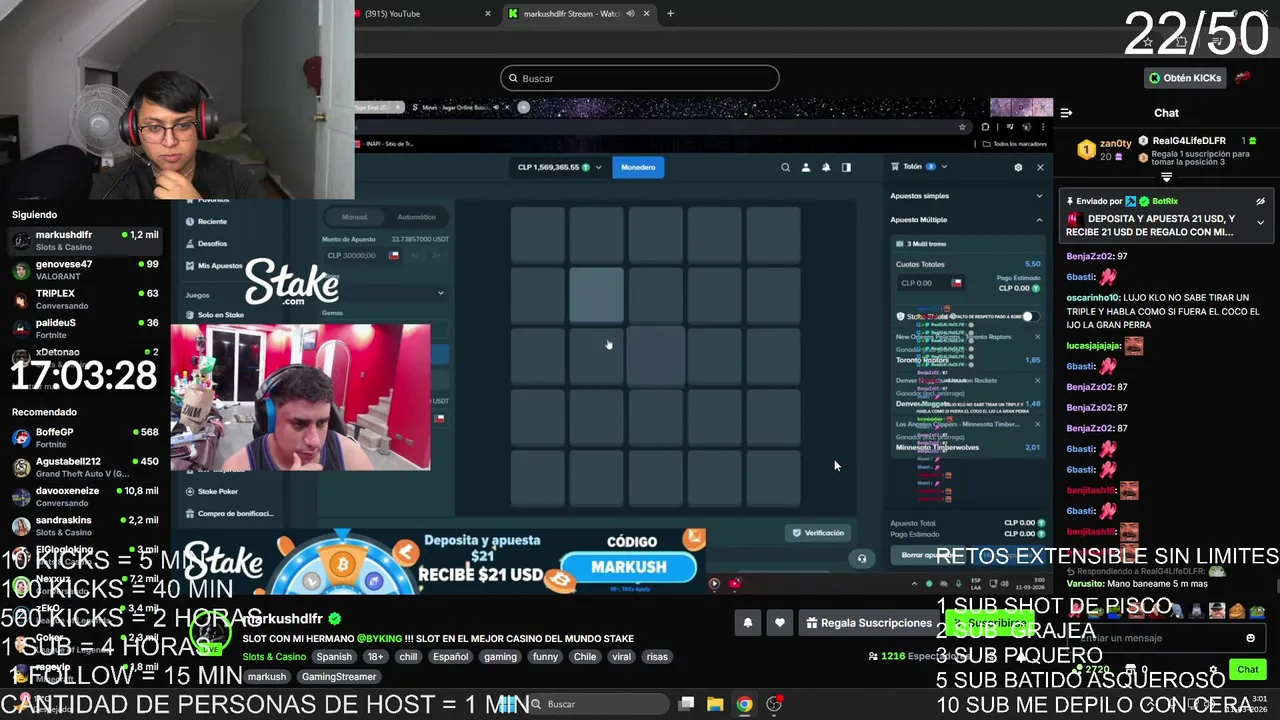Screen dimensions: 1280x720
Task: Select the Manual betting mode tab
Action: pyautogui.click(x=355, y=217)
